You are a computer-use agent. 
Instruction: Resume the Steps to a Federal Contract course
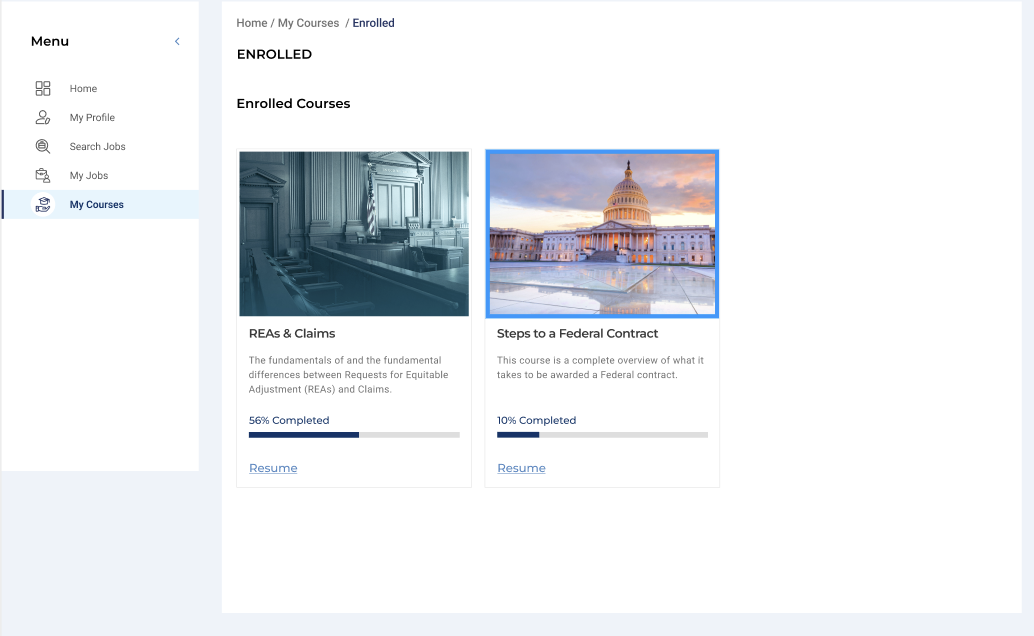pos(521,468)
